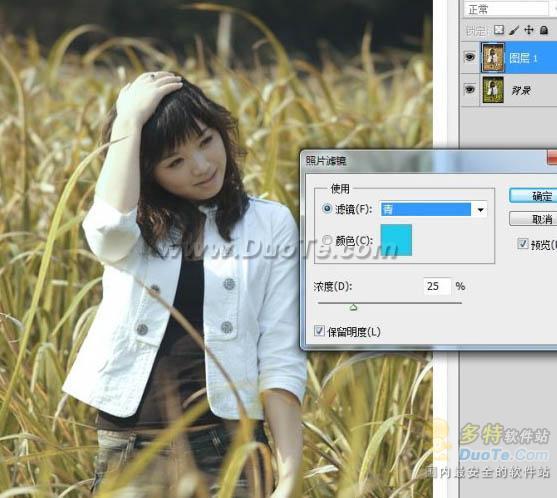Click the lock position move icon

pos(529,30)
